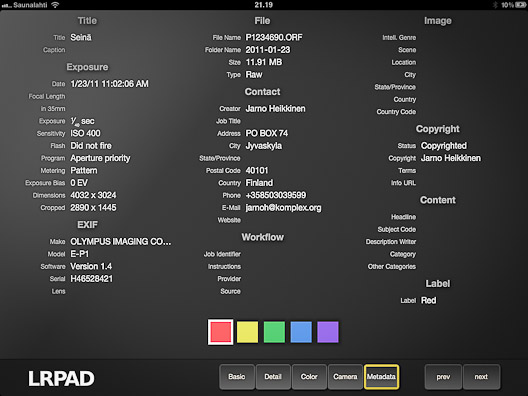Image resolution: width=528 pixels, height=396 pixels.
Task: Edit the Copyright field Jarno Heikkinen
Action: coord(451,158)
